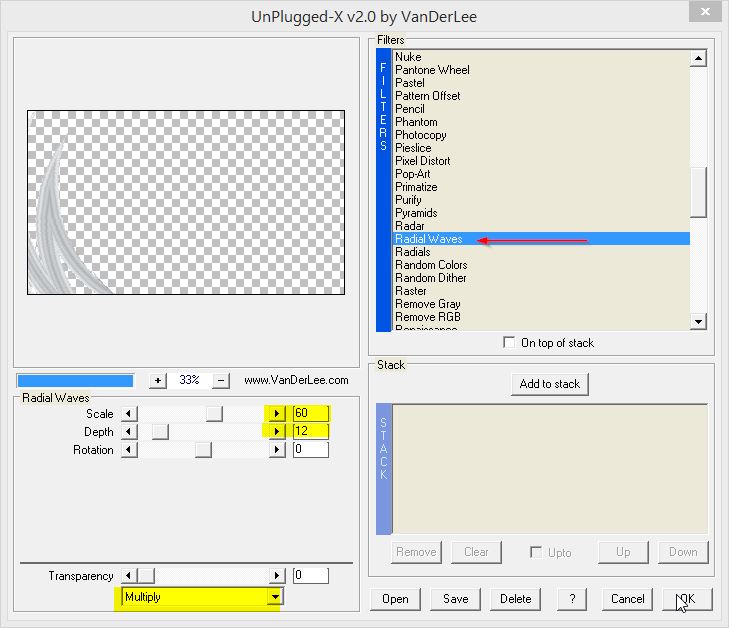Click the www.VanDerLee.com link
This screenshot has width=729, height=628.
coord(296,380)
